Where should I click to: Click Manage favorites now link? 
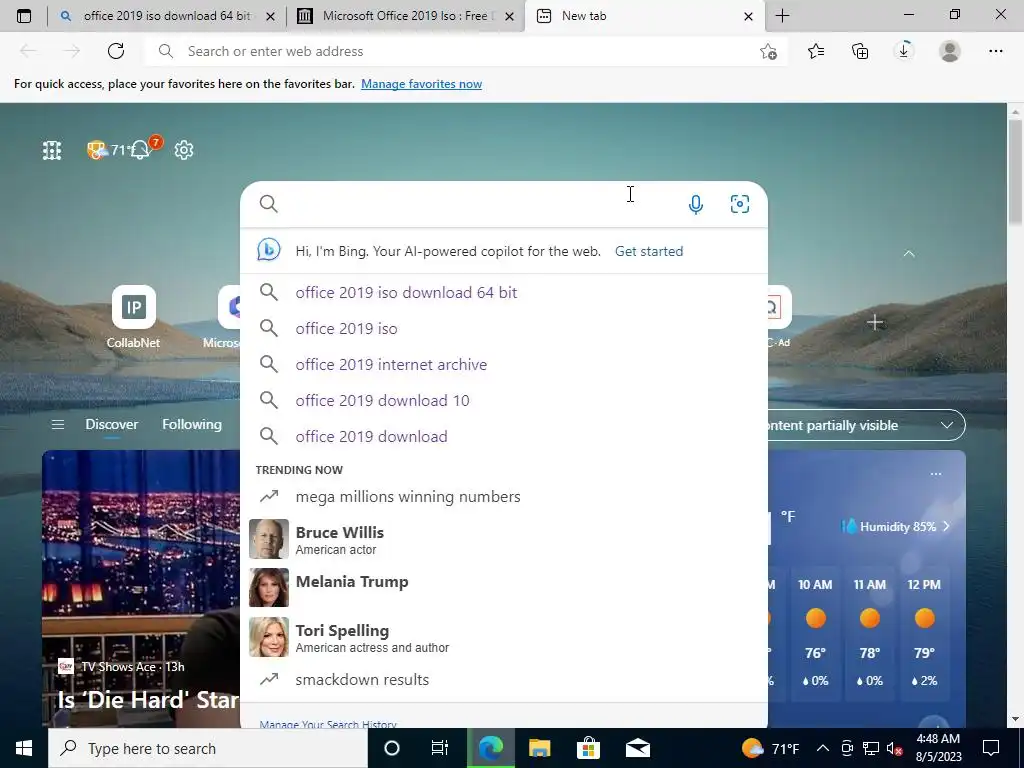click(421, 84)
